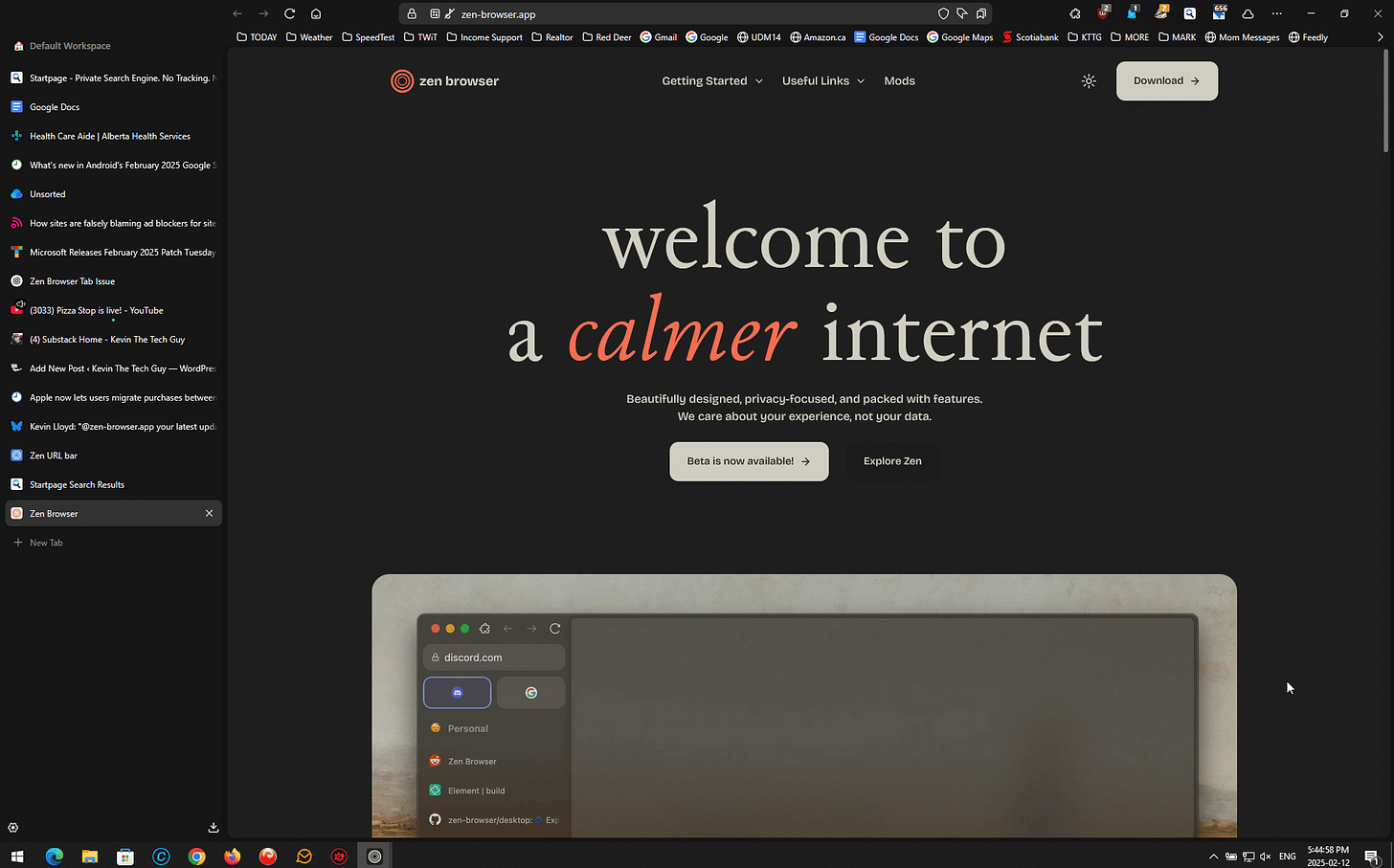The image size is (1394, 868).
Task: Open the magnifier search extension icon
Action: click(x=1189, y=13)
